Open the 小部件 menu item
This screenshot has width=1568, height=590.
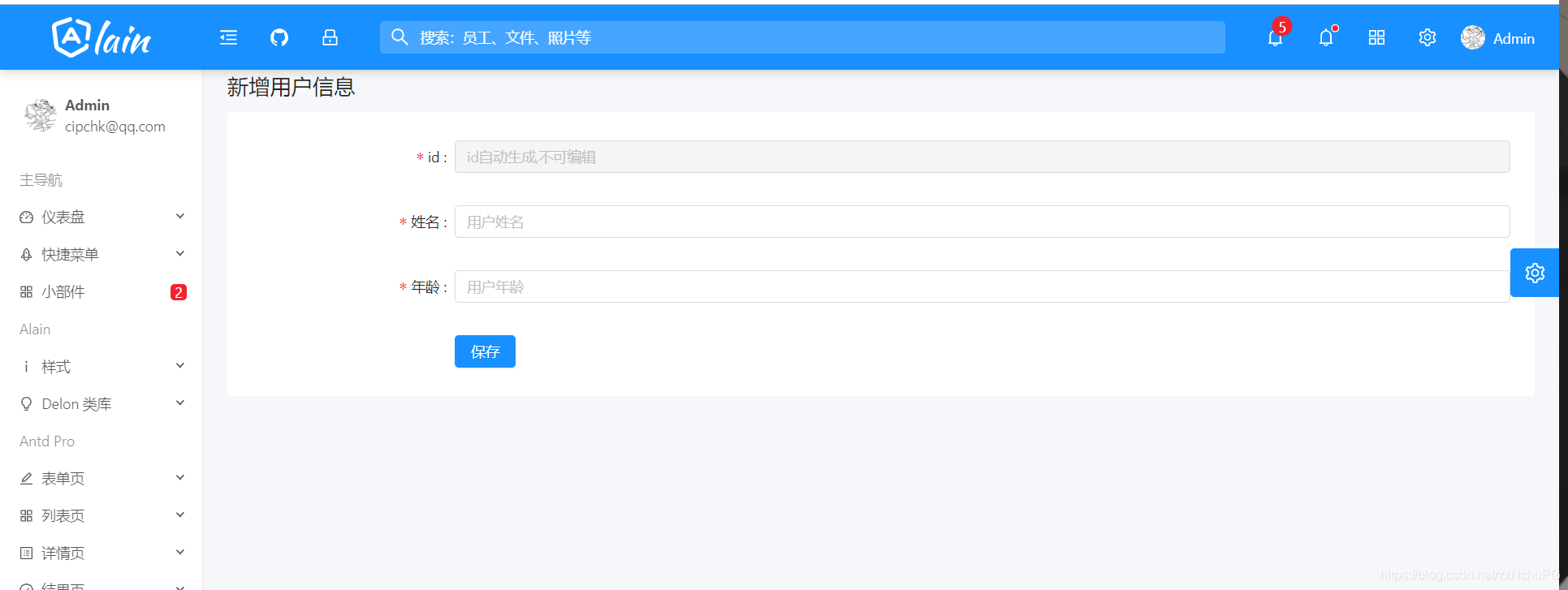[102, 292]
